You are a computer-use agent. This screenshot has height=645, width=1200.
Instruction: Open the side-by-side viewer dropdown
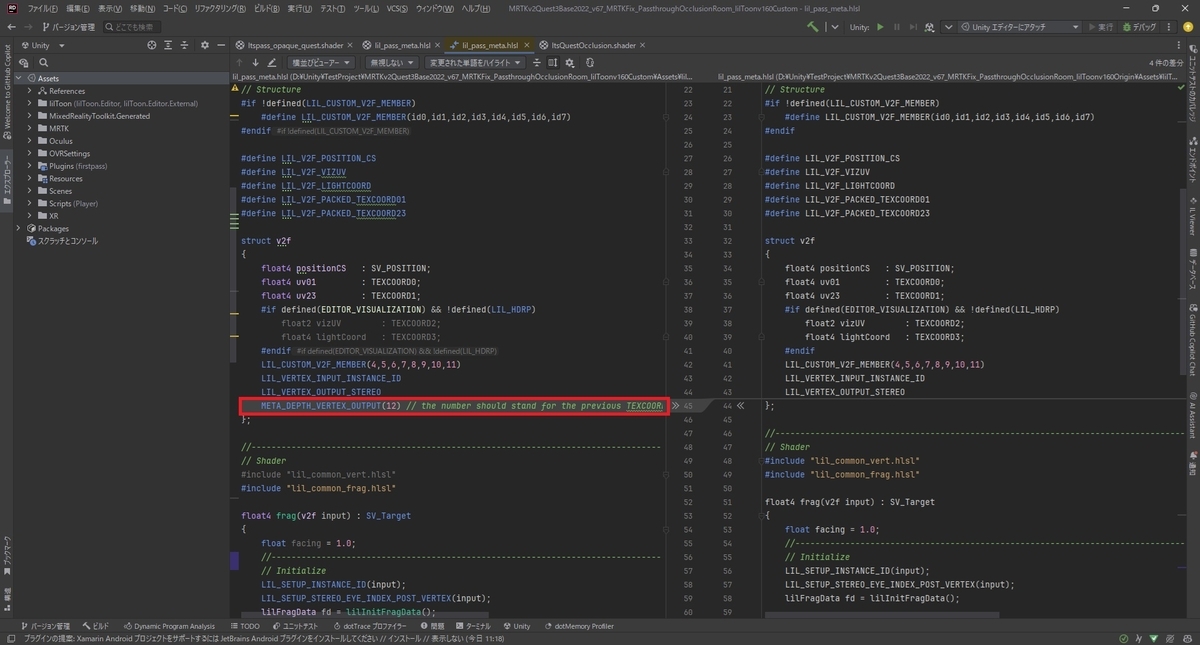click(320, 62)
